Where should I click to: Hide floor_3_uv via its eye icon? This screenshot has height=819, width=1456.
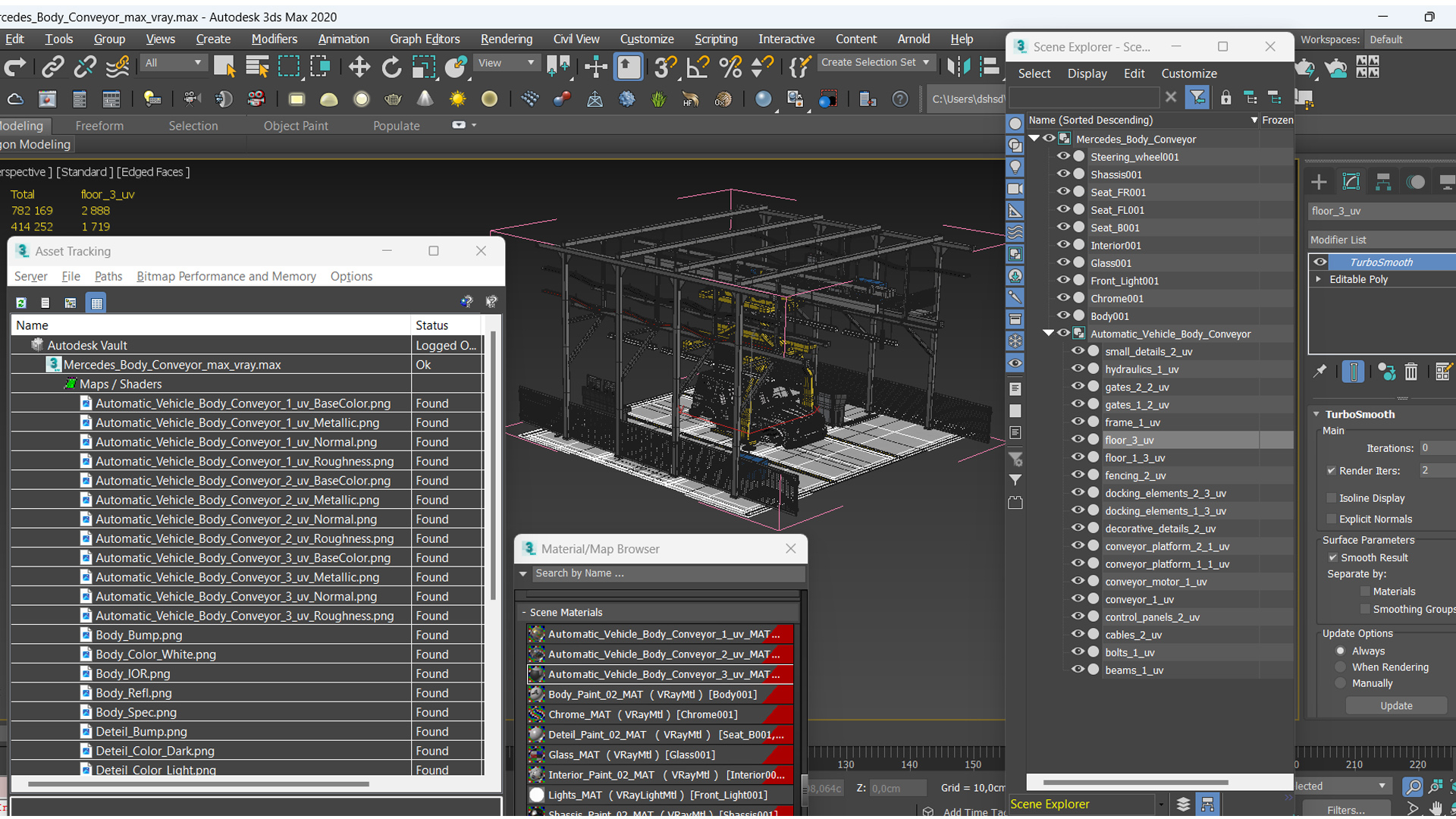coord(1078,439)
